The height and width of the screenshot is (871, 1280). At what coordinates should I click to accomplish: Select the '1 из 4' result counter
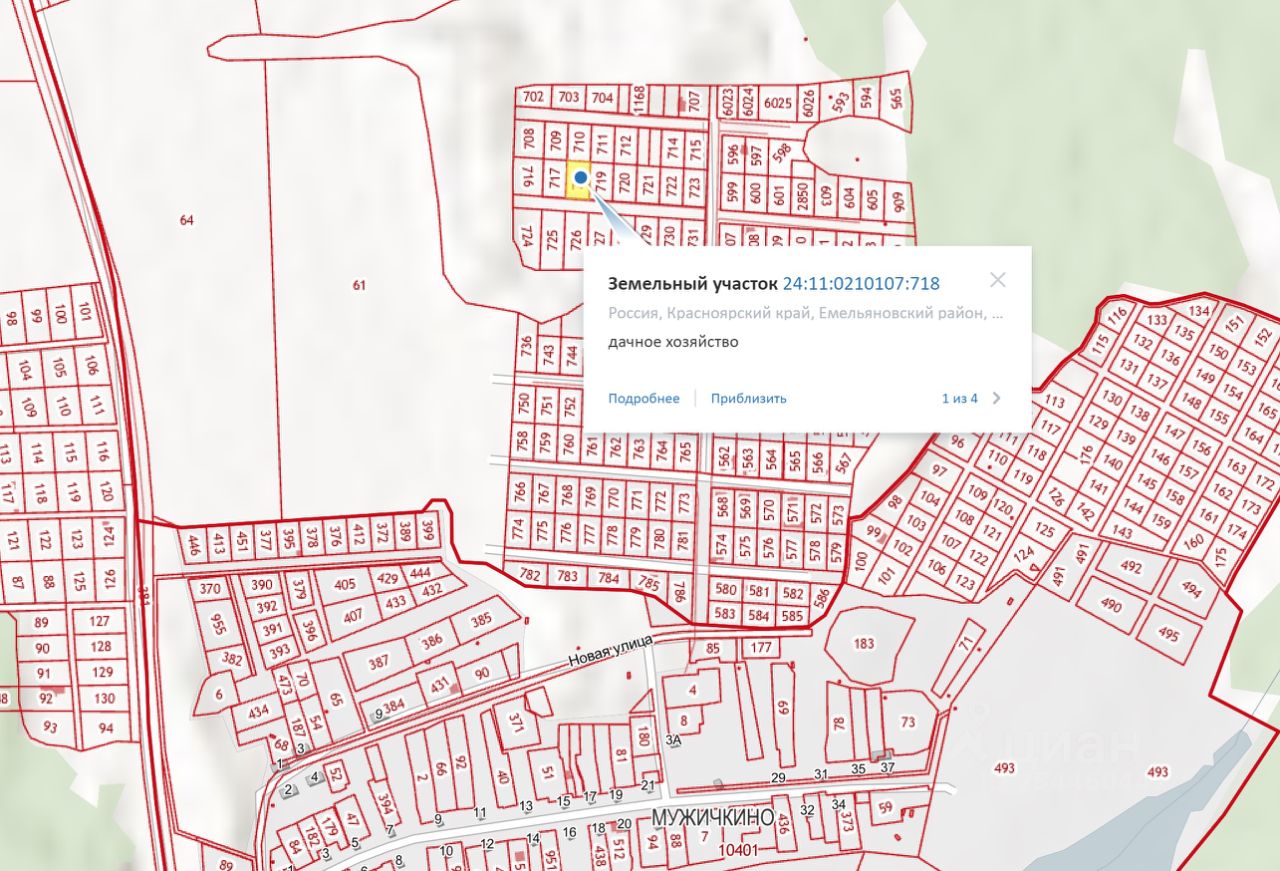[x=960, y=398]
